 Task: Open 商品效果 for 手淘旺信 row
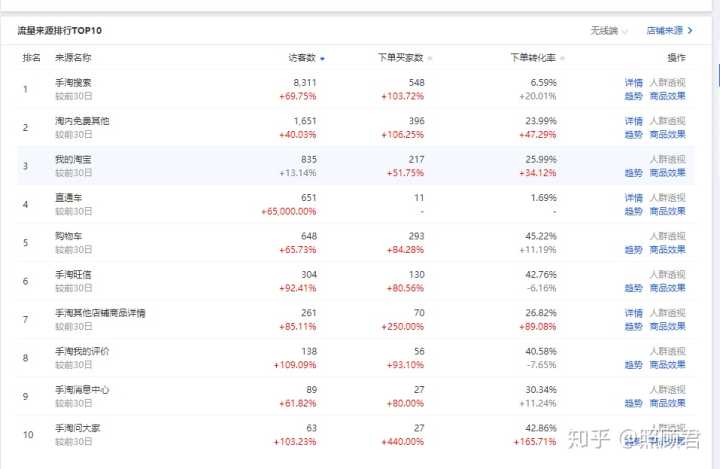[x=668, y=288]
